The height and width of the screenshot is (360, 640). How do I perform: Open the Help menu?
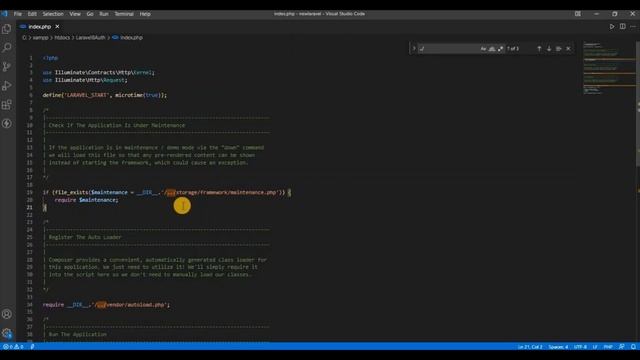pyautogui.click(x=145, y=14)
